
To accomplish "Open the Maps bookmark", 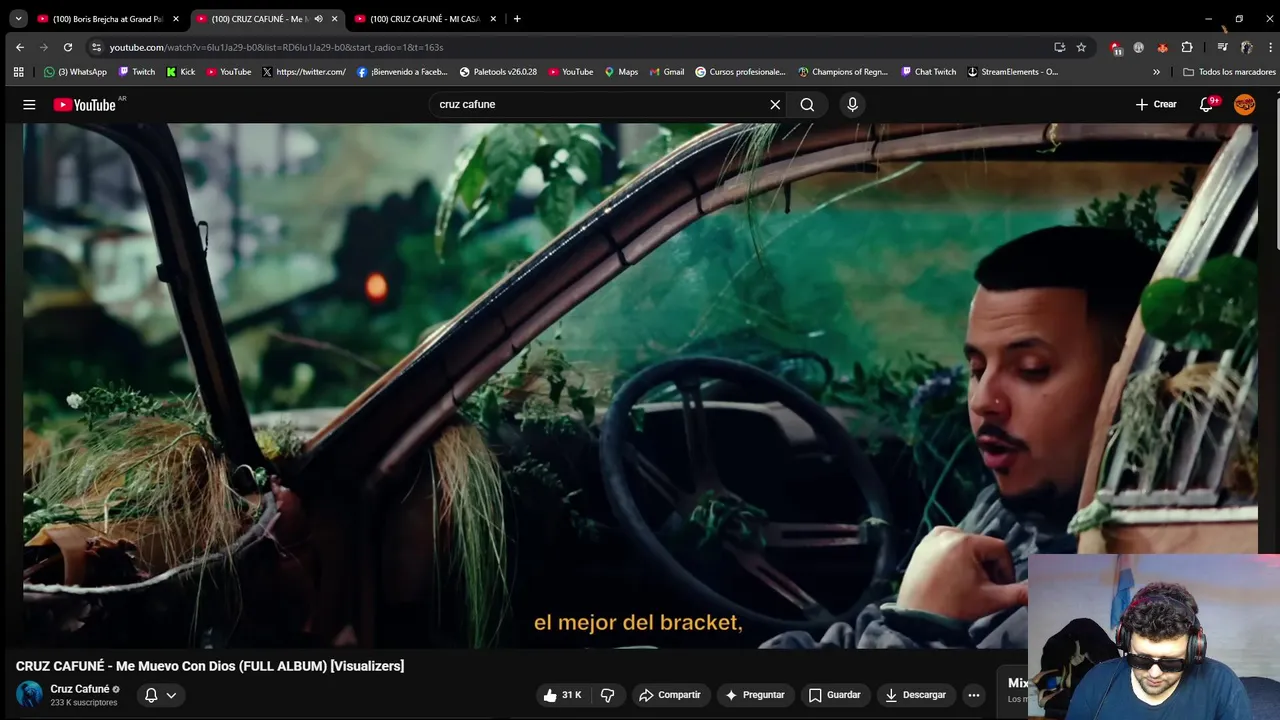I will [620, 72].
